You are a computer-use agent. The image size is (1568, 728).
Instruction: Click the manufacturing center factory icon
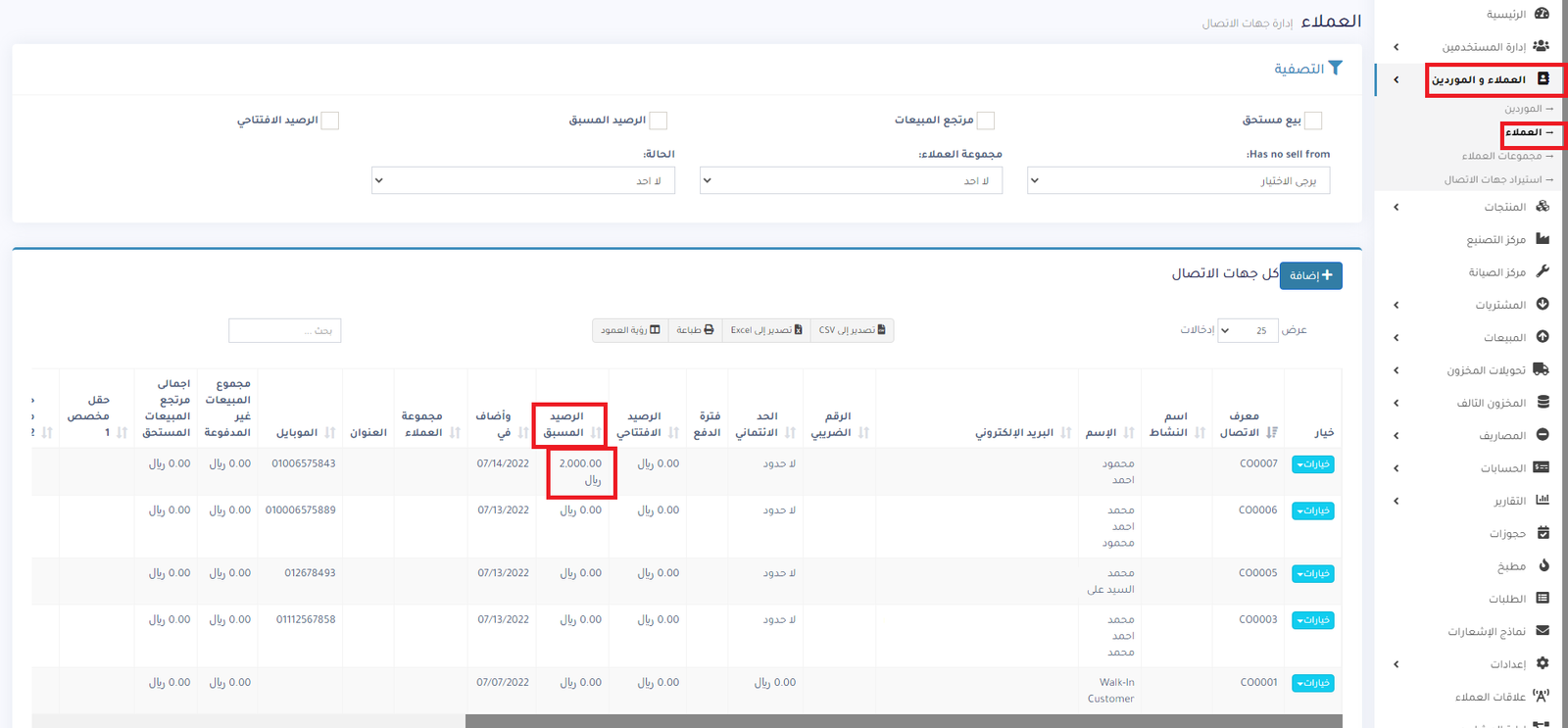coord(1543,239)
